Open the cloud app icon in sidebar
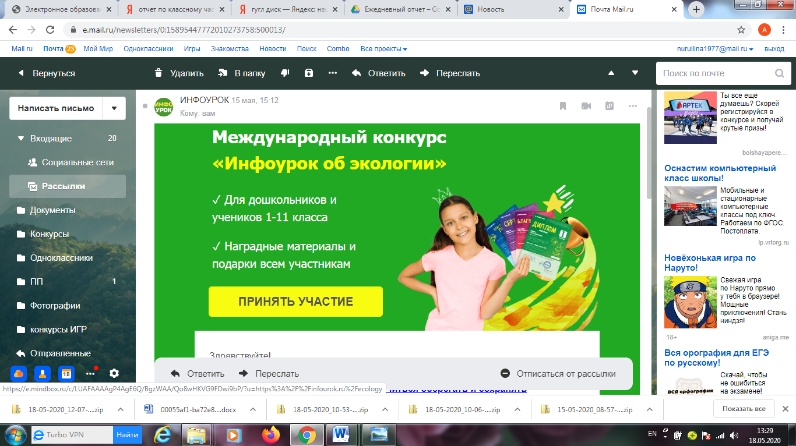Screen dimensions: 796x446 pos(17,372)
